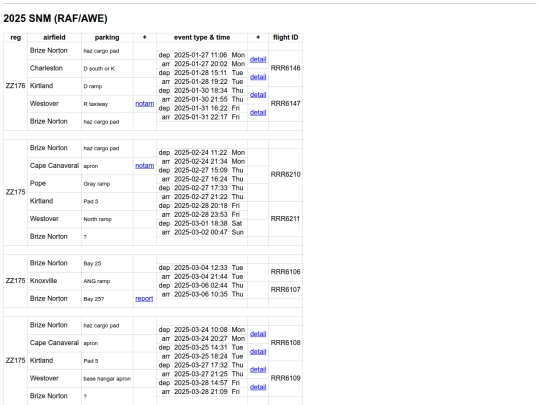Open detail link for 2025-03-28 14:57 departure
This screenshot has height=405, width=540.
point(258,387)
